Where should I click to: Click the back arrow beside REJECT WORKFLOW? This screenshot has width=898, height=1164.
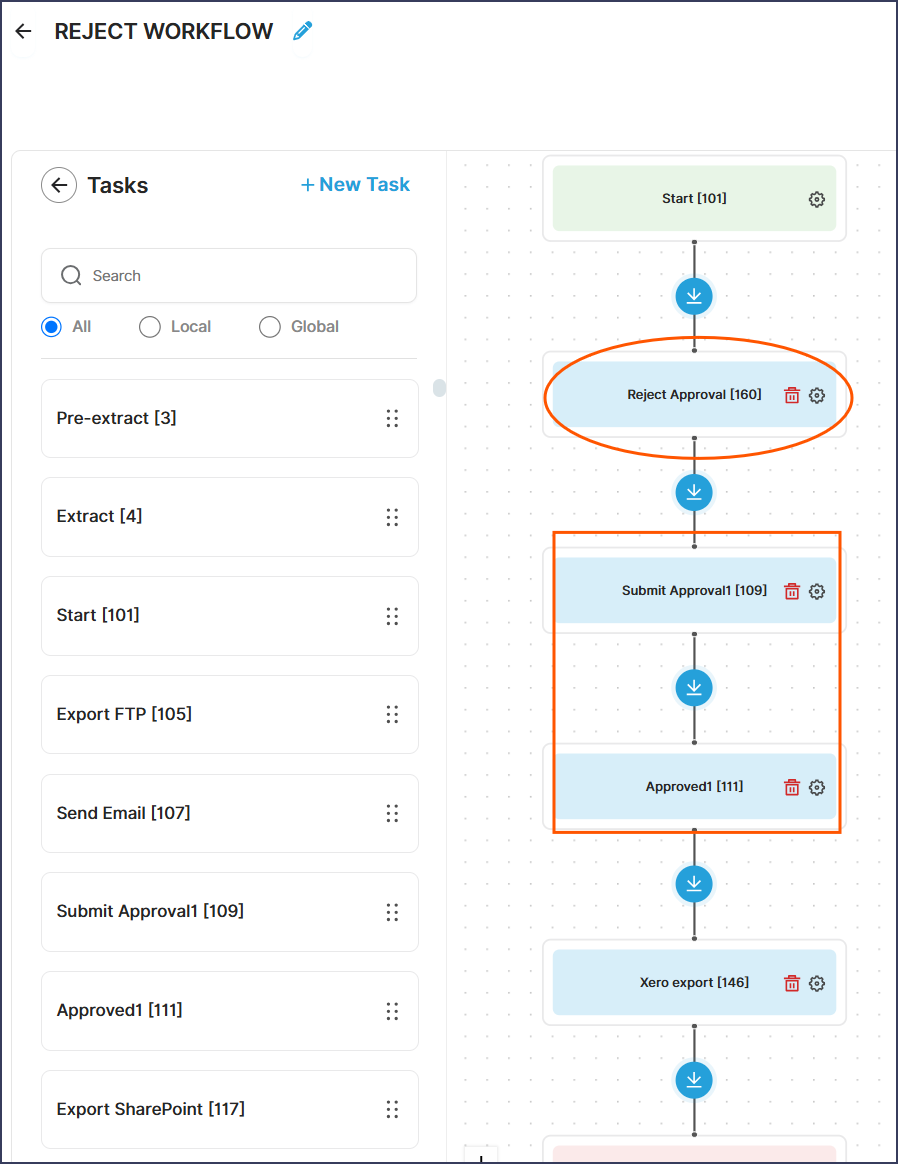24,31
